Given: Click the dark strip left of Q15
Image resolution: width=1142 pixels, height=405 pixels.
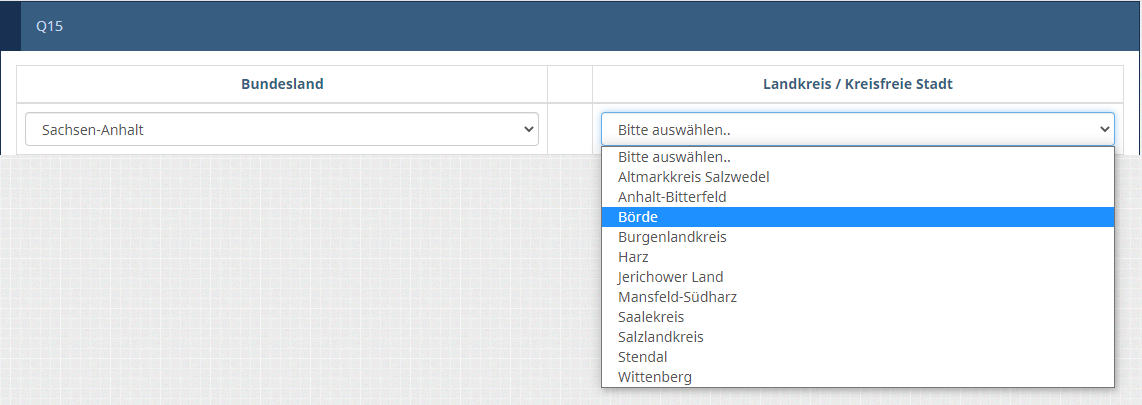Looking at the screenshot, I should (x=10, y=27).
